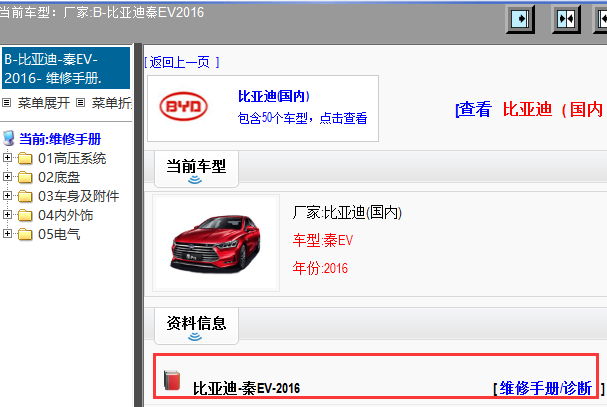Click the folder icon for 05电气
The image size is (607, 407).
(x=25, y=234)
